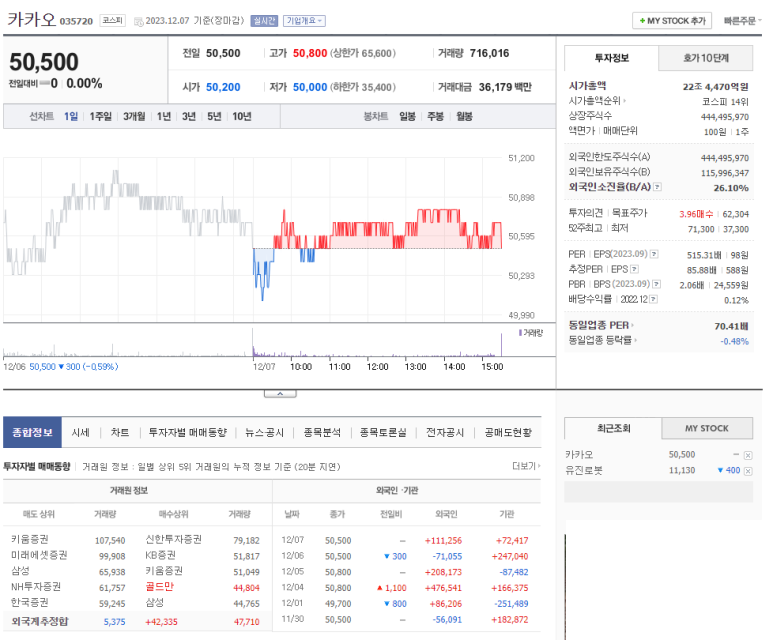Click help icon next to PER EPS(2023.09)
This screenshot has height=640, width=773.
pos(654,254)
